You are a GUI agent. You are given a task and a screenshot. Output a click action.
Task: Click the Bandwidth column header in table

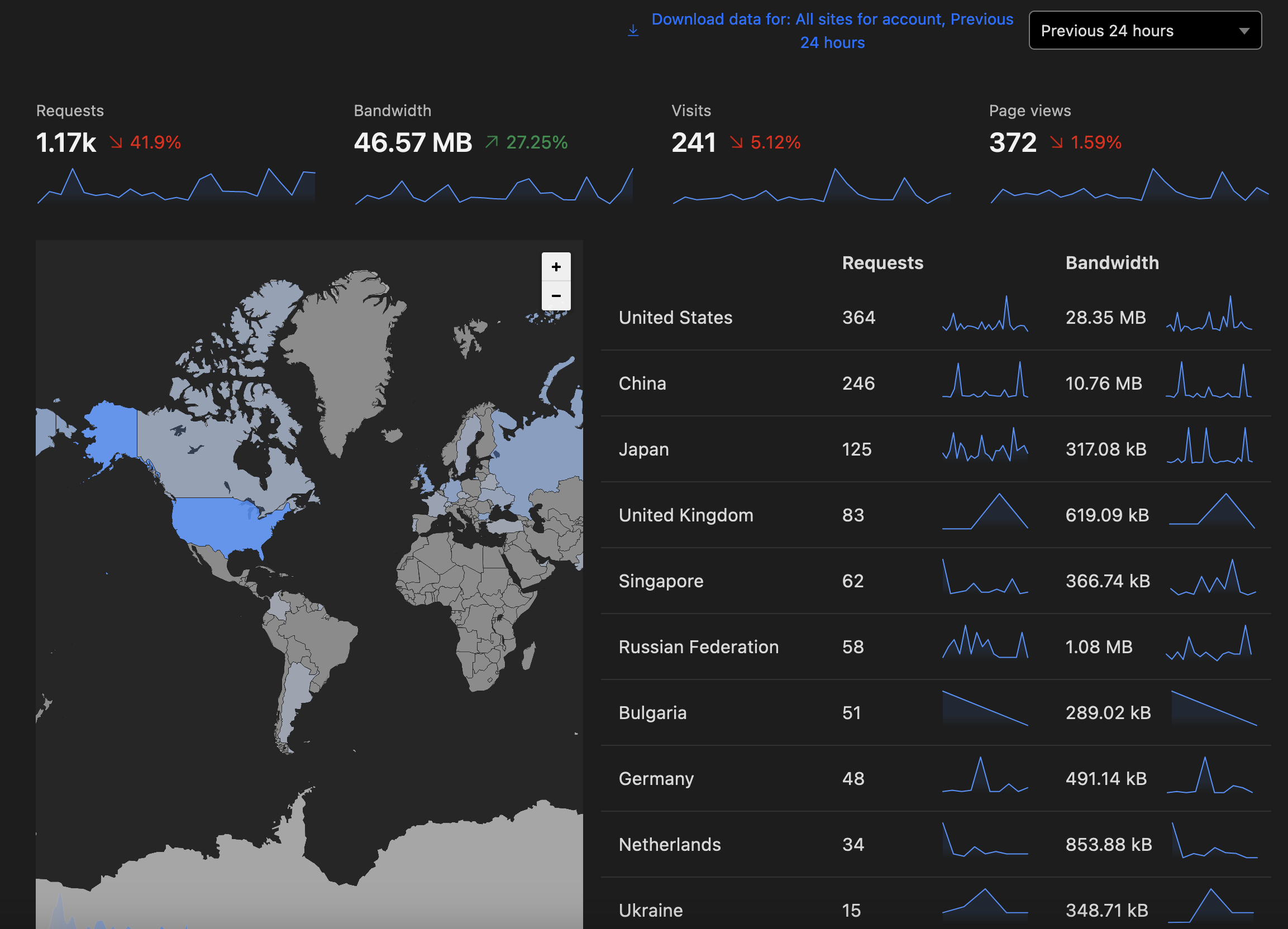tap(1112, 263)
